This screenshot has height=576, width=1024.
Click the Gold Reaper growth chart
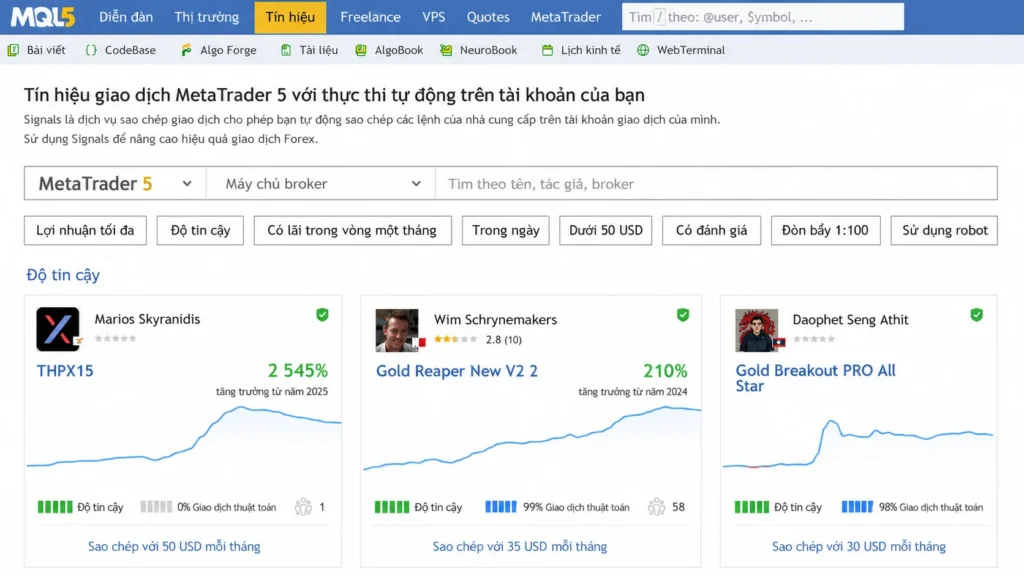532,438
